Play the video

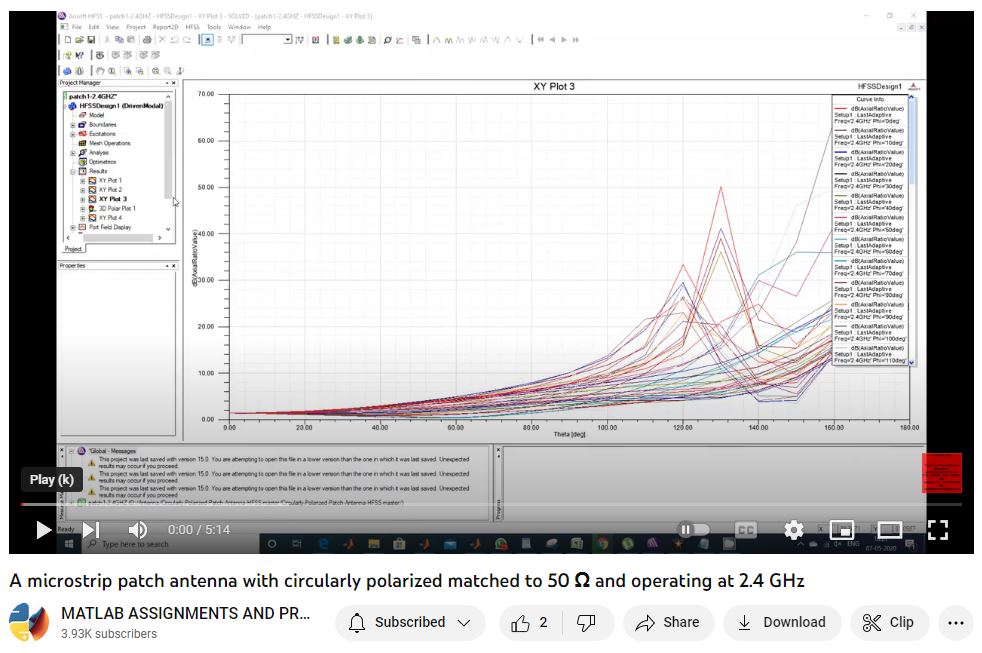click(43, 530)
